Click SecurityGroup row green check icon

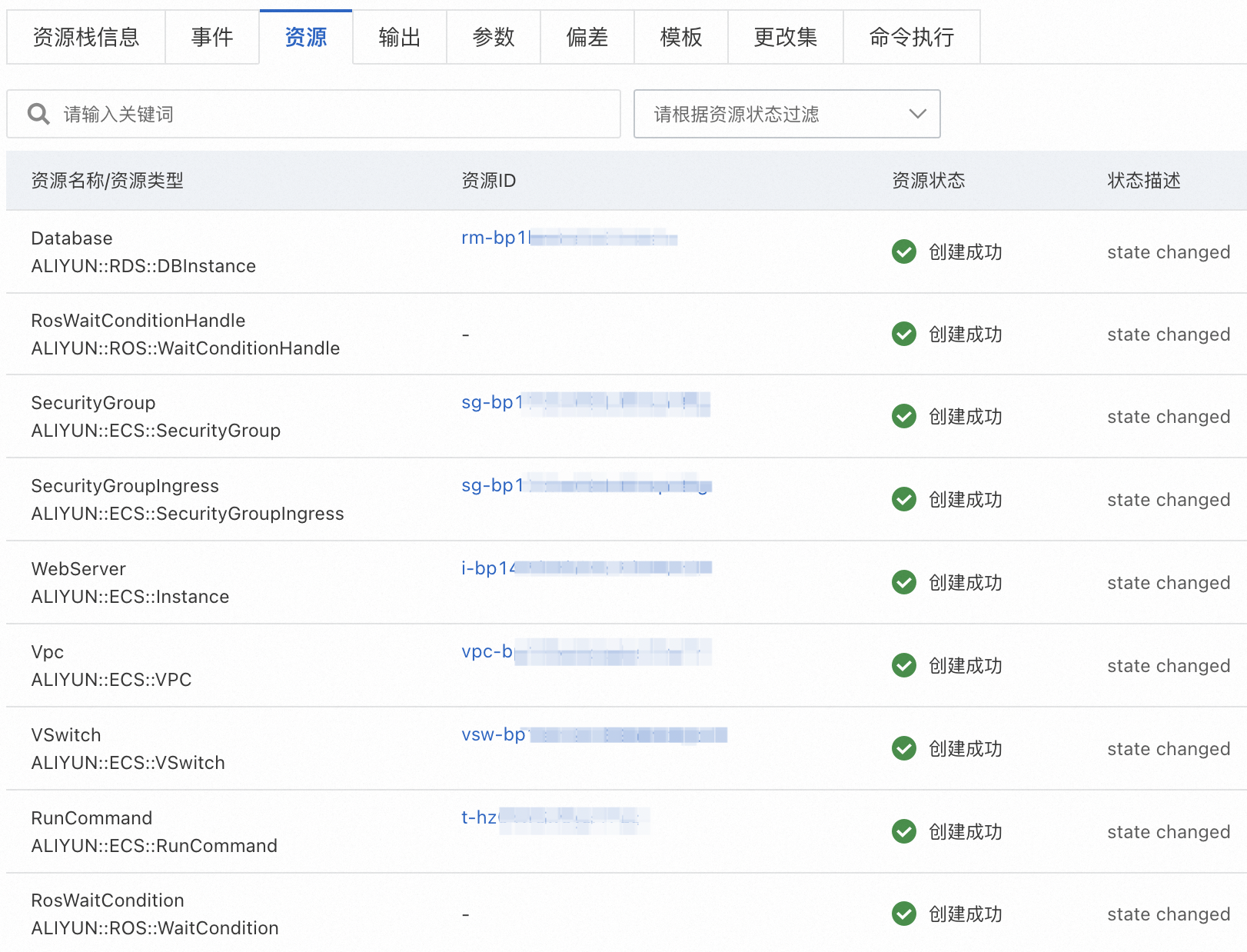[x=904, y=416]
